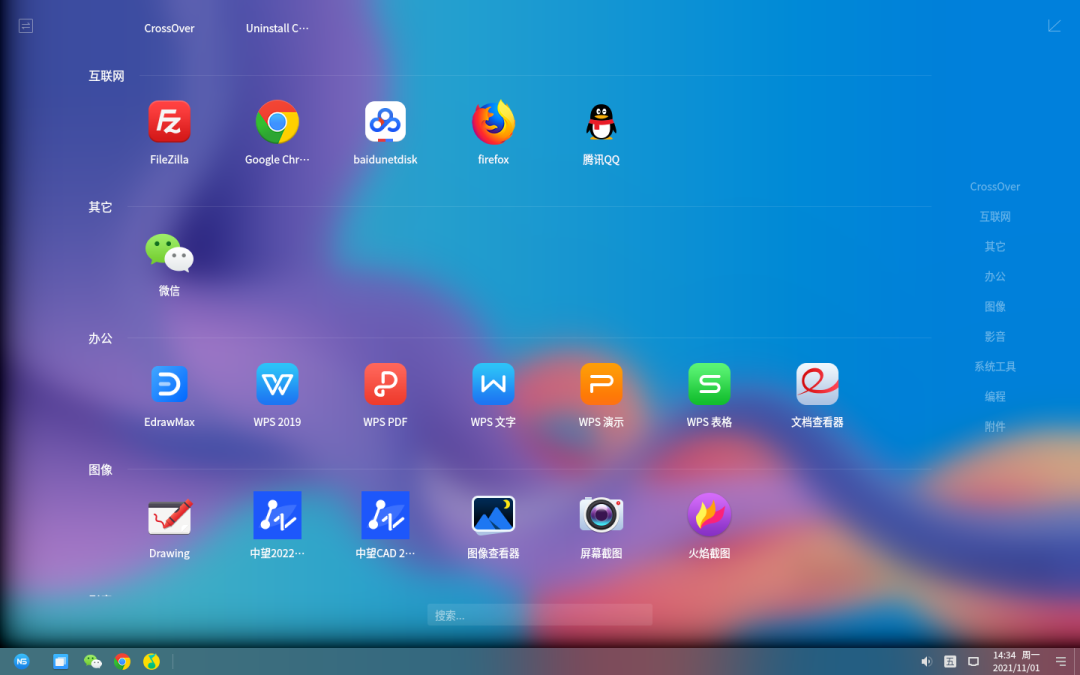Open 屏幕截图 screenshot tool
The width and height of the screenshot is (1080, 675).
(601, 515)
